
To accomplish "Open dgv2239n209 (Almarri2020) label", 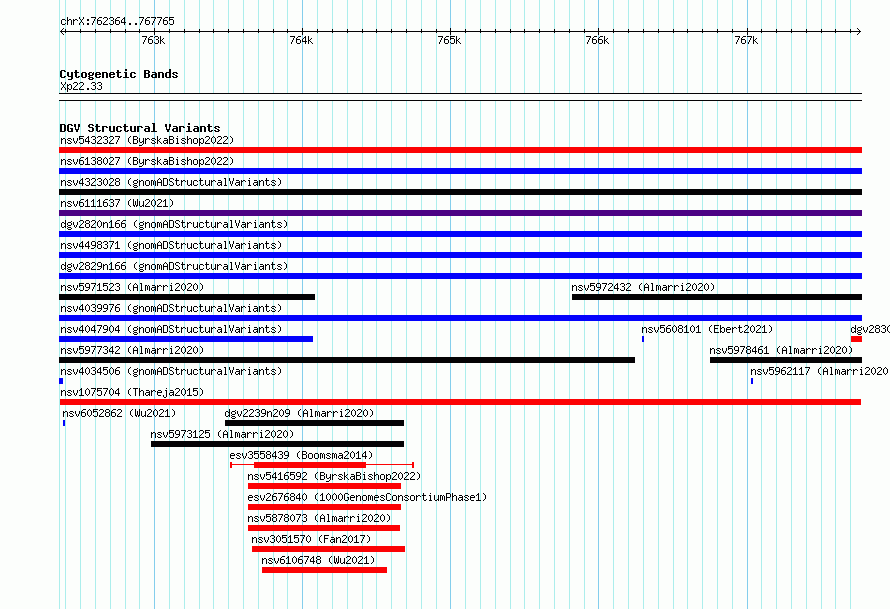I will click(299, 413).
